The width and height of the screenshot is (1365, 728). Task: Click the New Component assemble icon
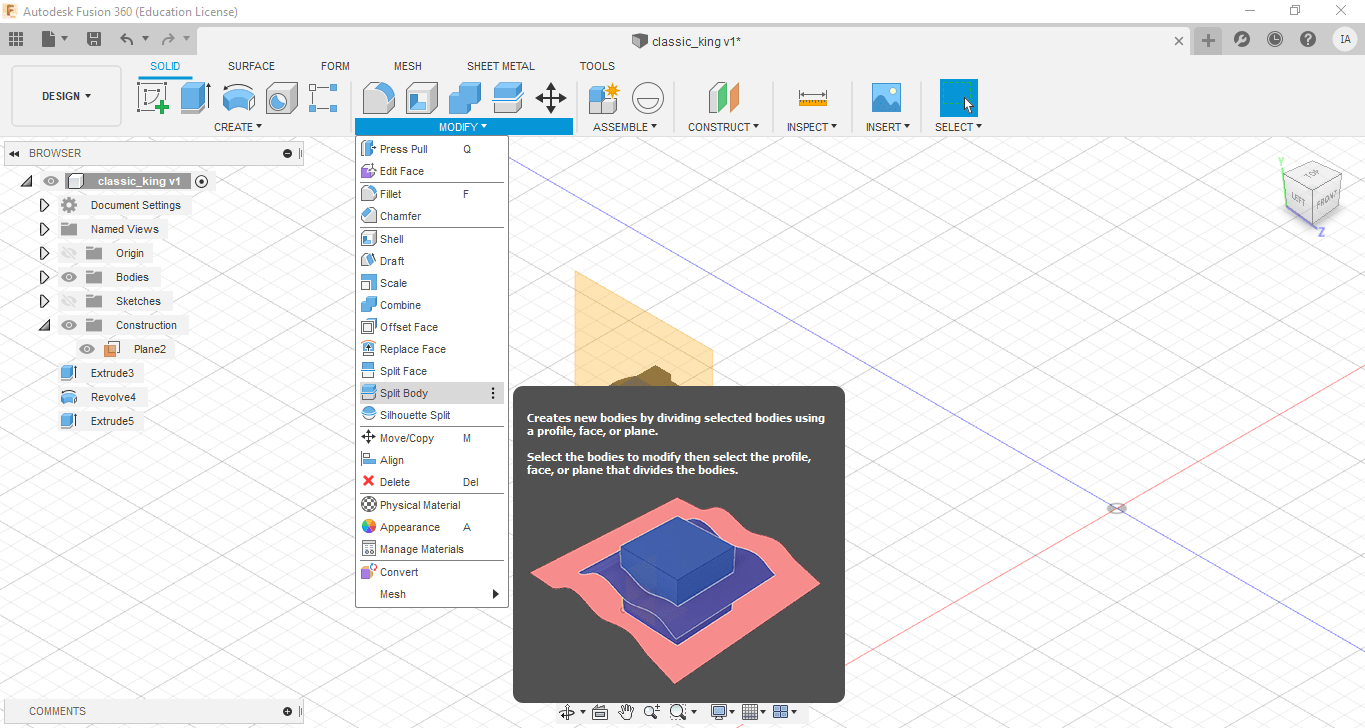coord(604,97)
